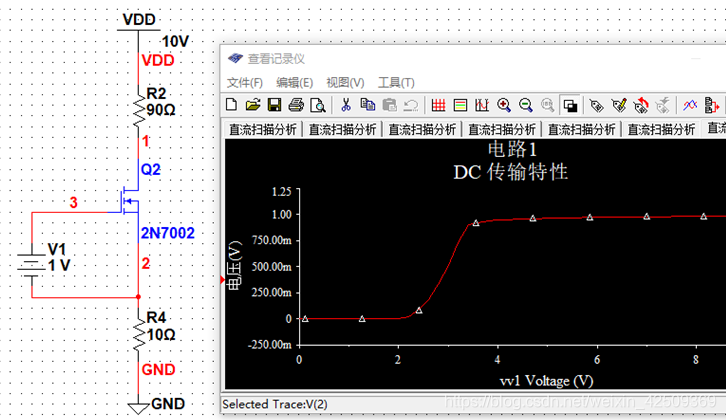Click the New page icon in Grapher toolbar
The width and height of the screenshot is (726, 420).
click(x=232, y=105)
